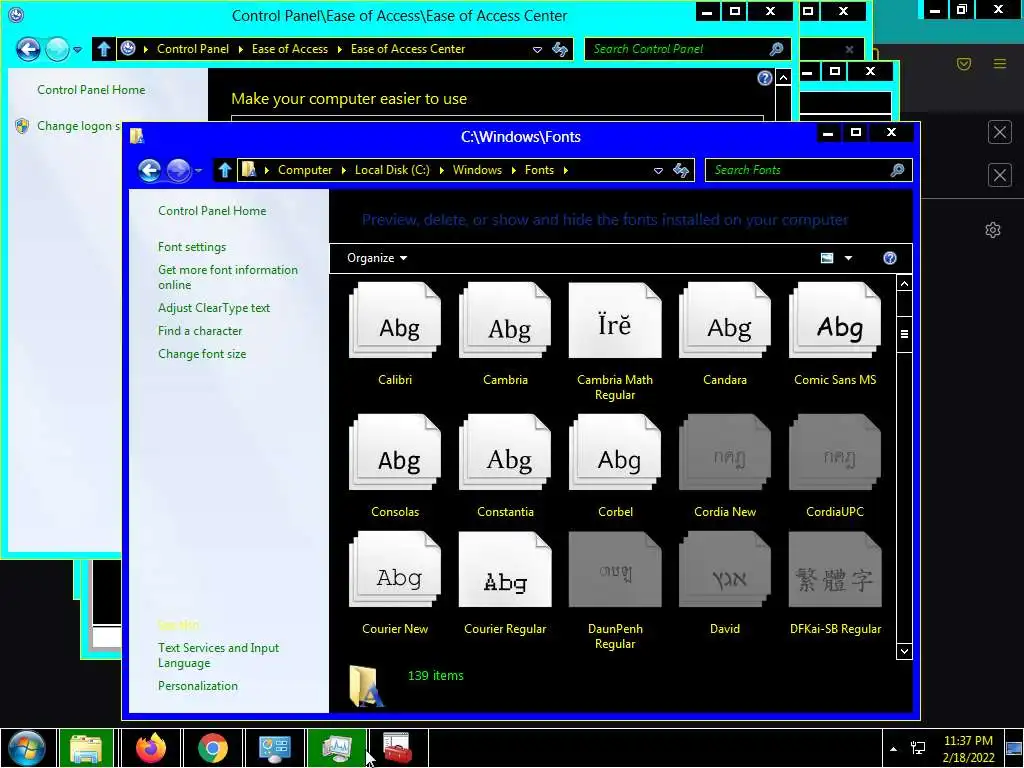Open the Personalization link
Image resolution: width=1024 pixels, height=768 pixels.
point(198,686)
